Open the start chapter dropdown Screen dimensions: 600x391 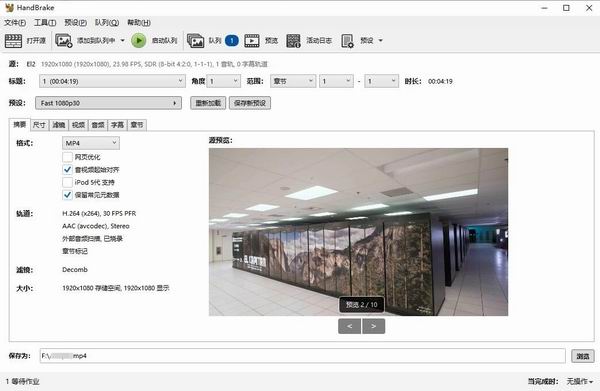click(x=336, y=81)
